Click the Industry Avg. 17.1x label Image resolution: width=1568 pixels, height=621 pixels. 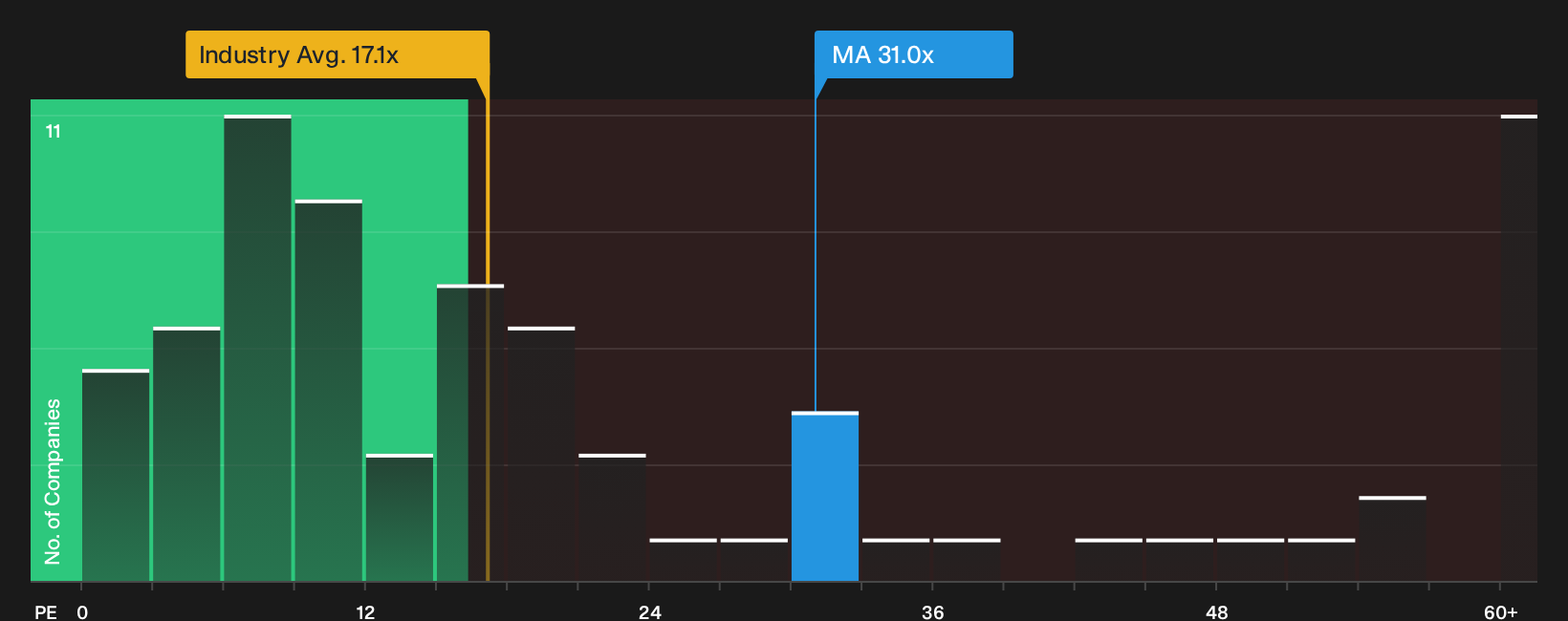tap(338, 54)
